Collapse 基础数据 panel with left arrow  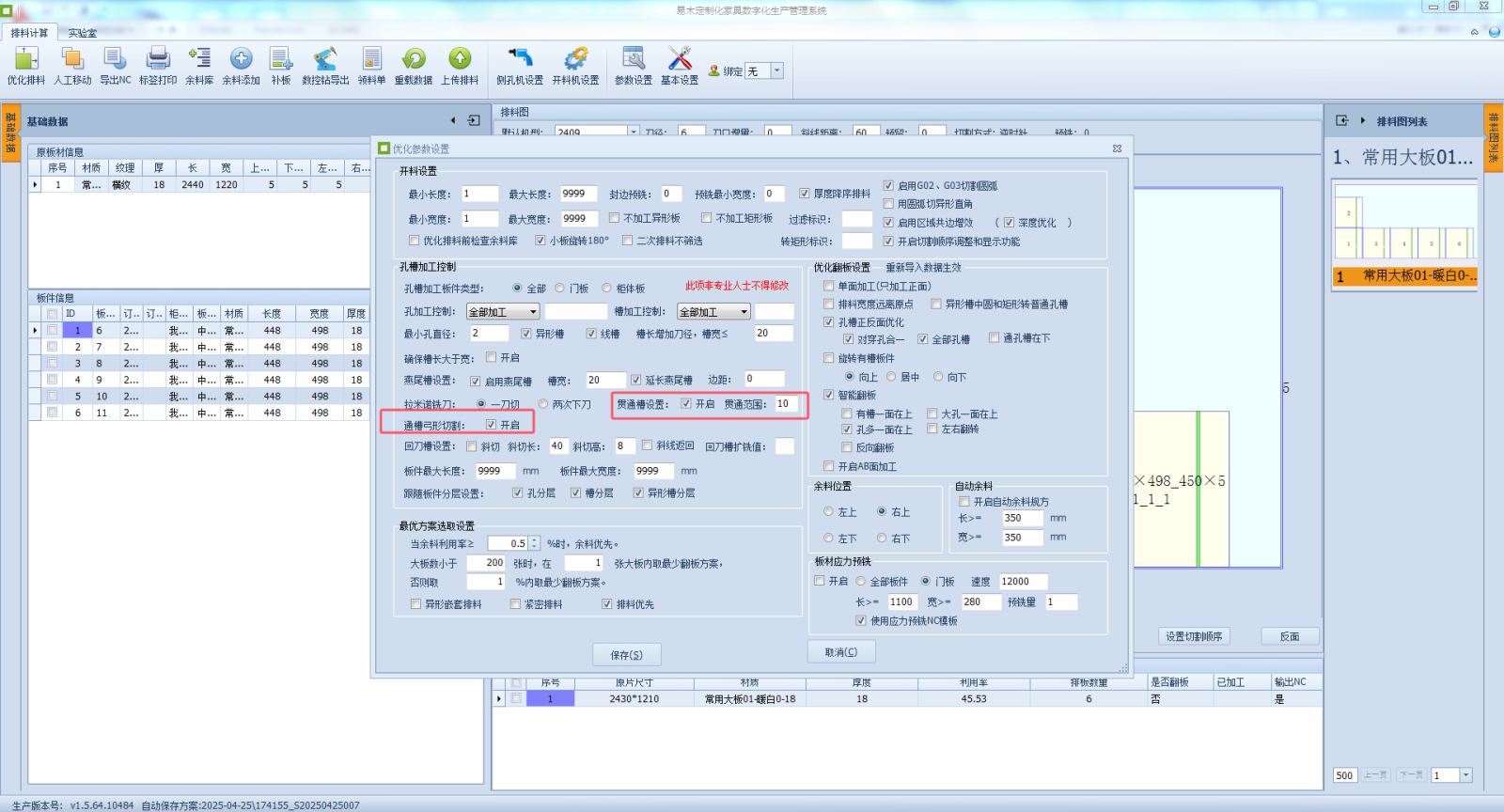coord(453,120)
